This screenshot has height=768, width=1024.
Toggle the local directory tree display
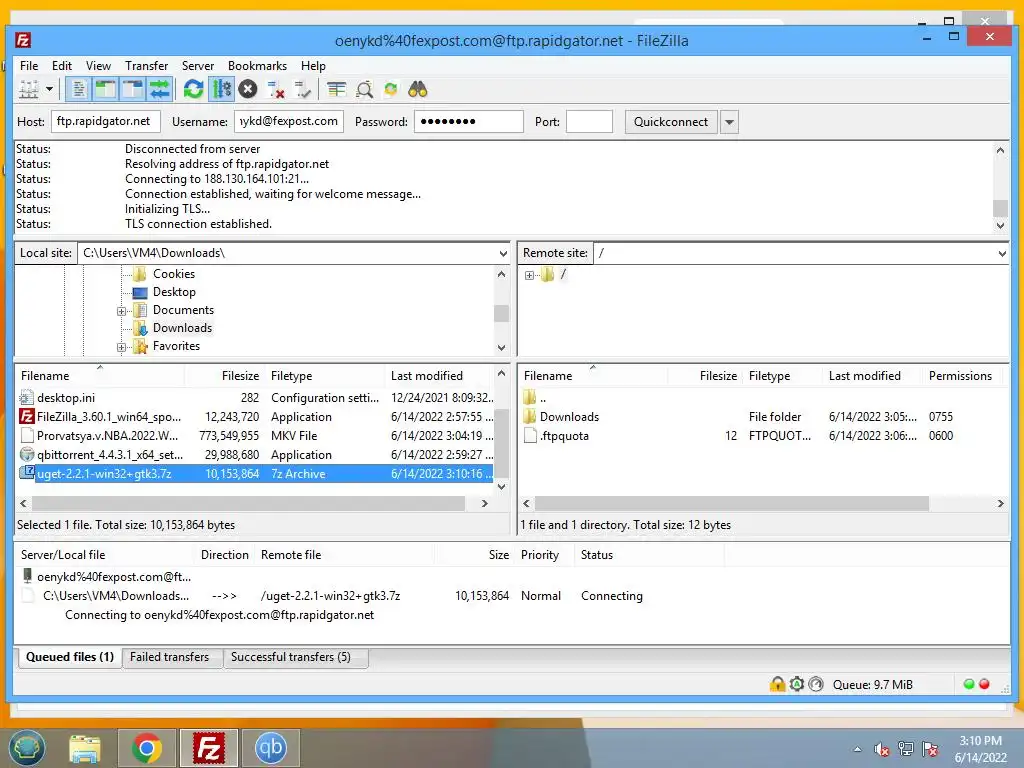click(x=106, y=89)
